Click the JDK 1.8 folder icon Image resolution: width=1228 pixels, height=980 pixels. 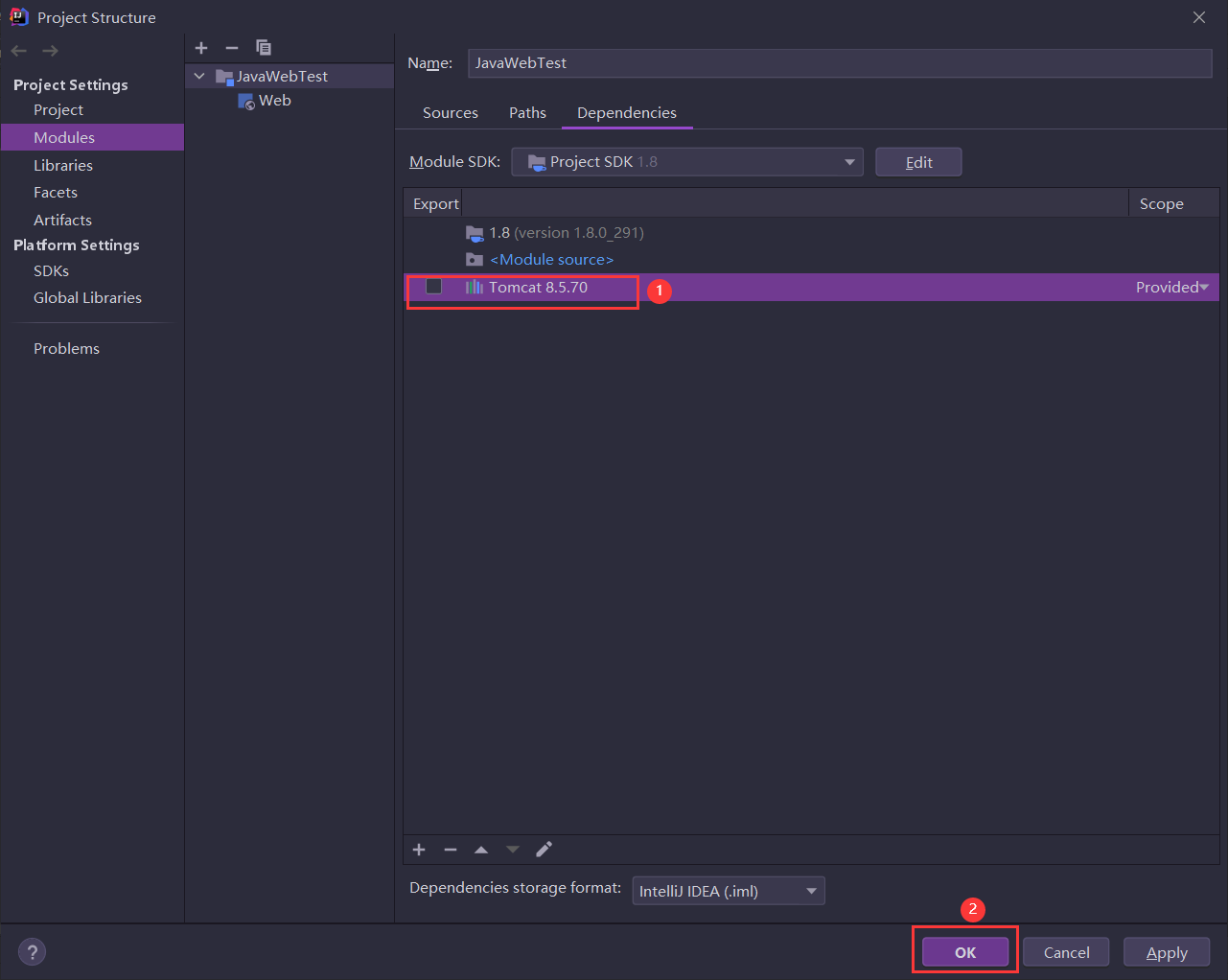475,232
